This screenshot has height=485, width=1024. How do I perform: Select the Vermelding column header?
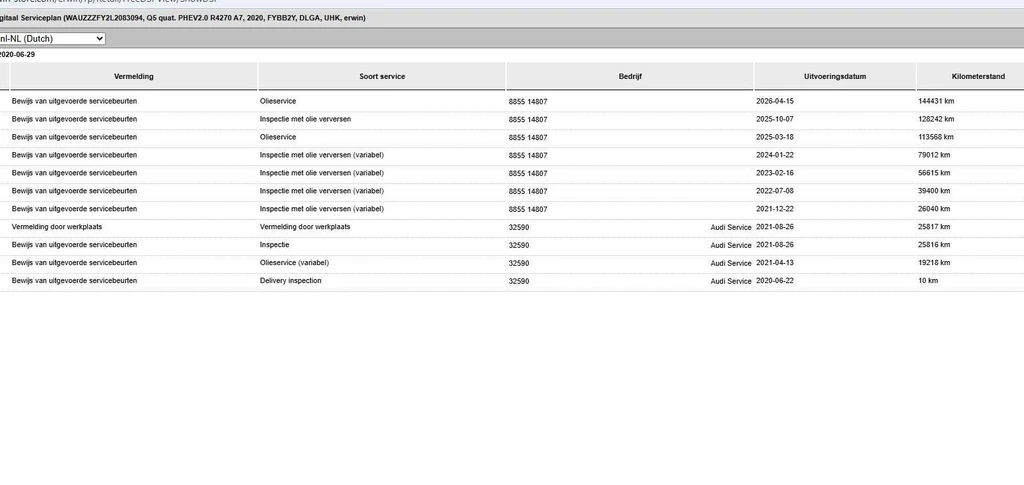[x=134, y=76]
